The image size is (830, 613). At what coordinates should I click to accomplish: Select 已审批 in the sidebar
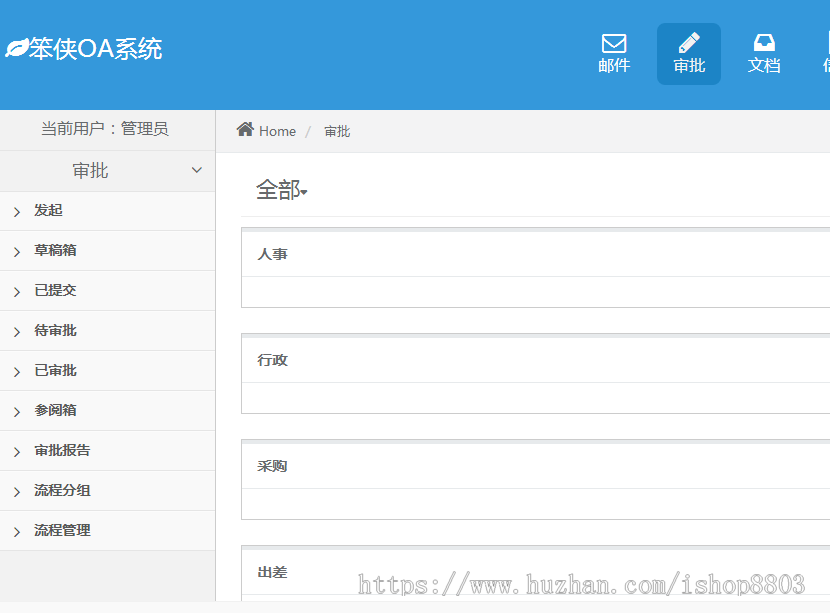[54, 370]
